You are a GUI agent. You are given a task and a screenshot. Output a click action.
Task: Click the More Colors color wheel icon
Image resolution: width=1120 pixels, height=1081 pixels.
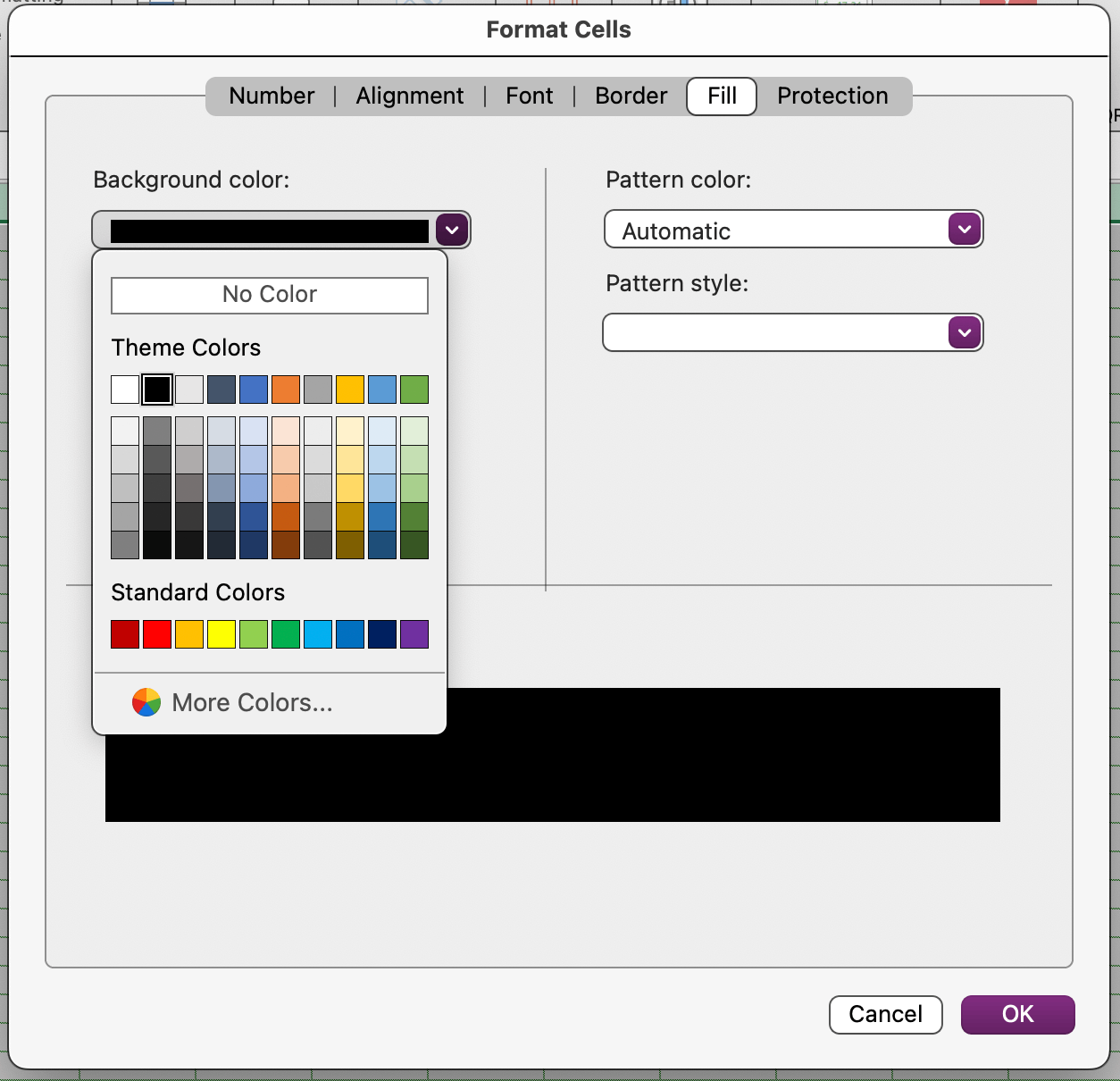(146, 703)
